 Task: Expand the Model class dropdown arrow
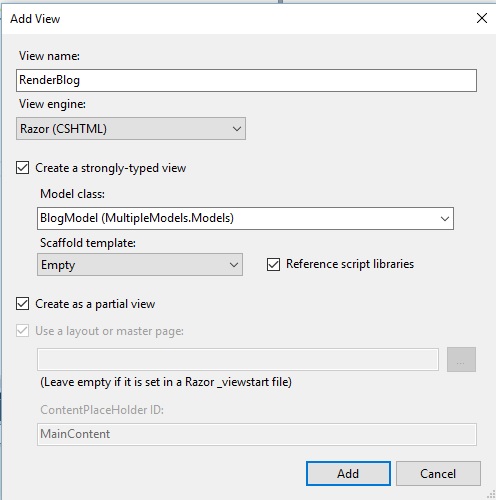tap(444, 219)
